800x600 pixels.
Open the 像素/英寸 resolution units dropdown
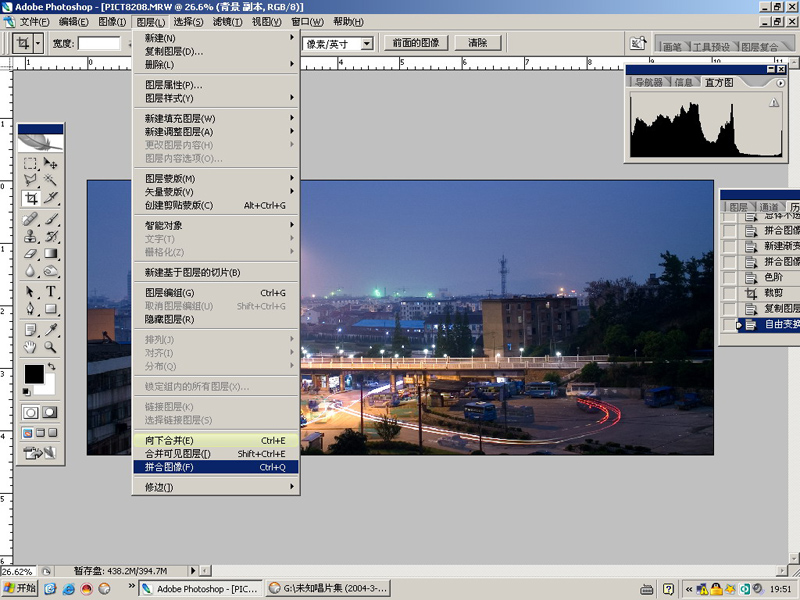(367, 43)
